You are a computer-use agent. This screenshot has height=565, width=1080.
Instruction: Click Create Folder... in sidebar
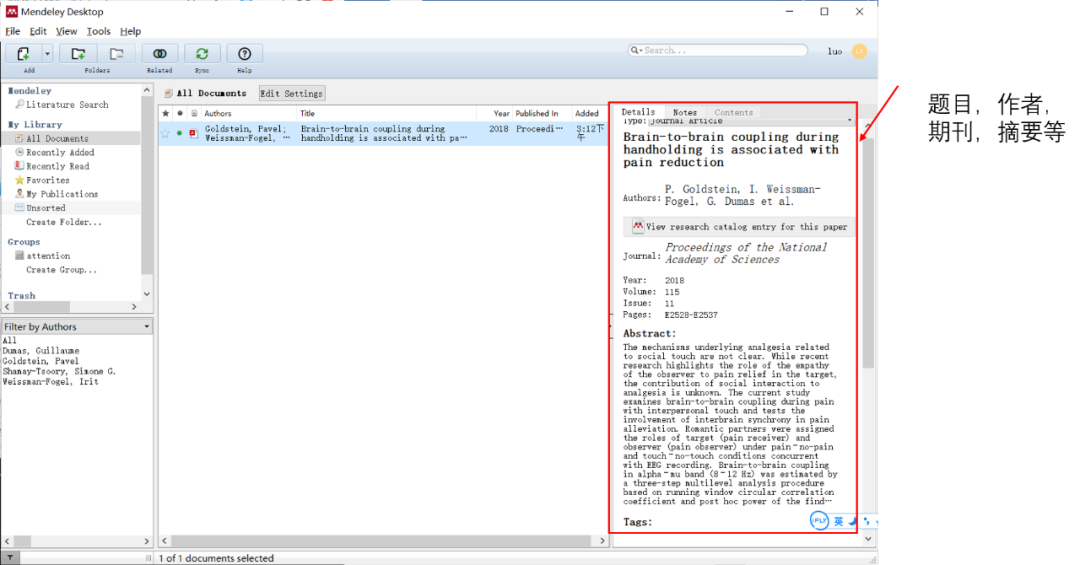coord(63,222)
